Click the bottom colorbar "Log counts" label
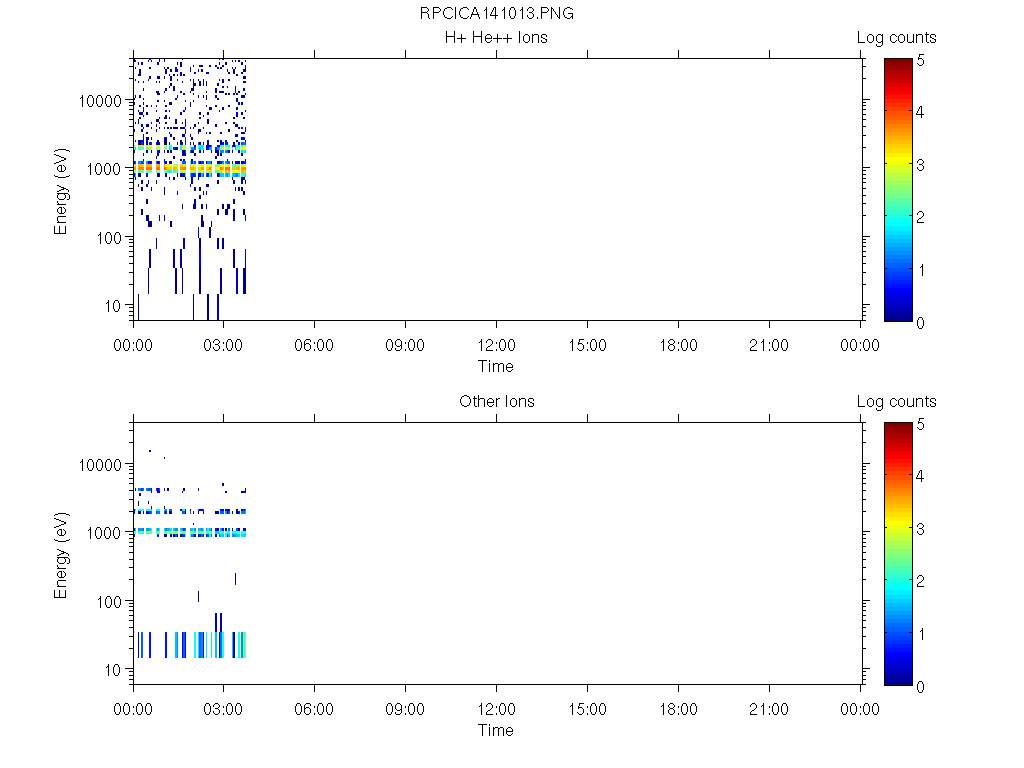Screen dimensions: 1024x768 pos(896,402)
